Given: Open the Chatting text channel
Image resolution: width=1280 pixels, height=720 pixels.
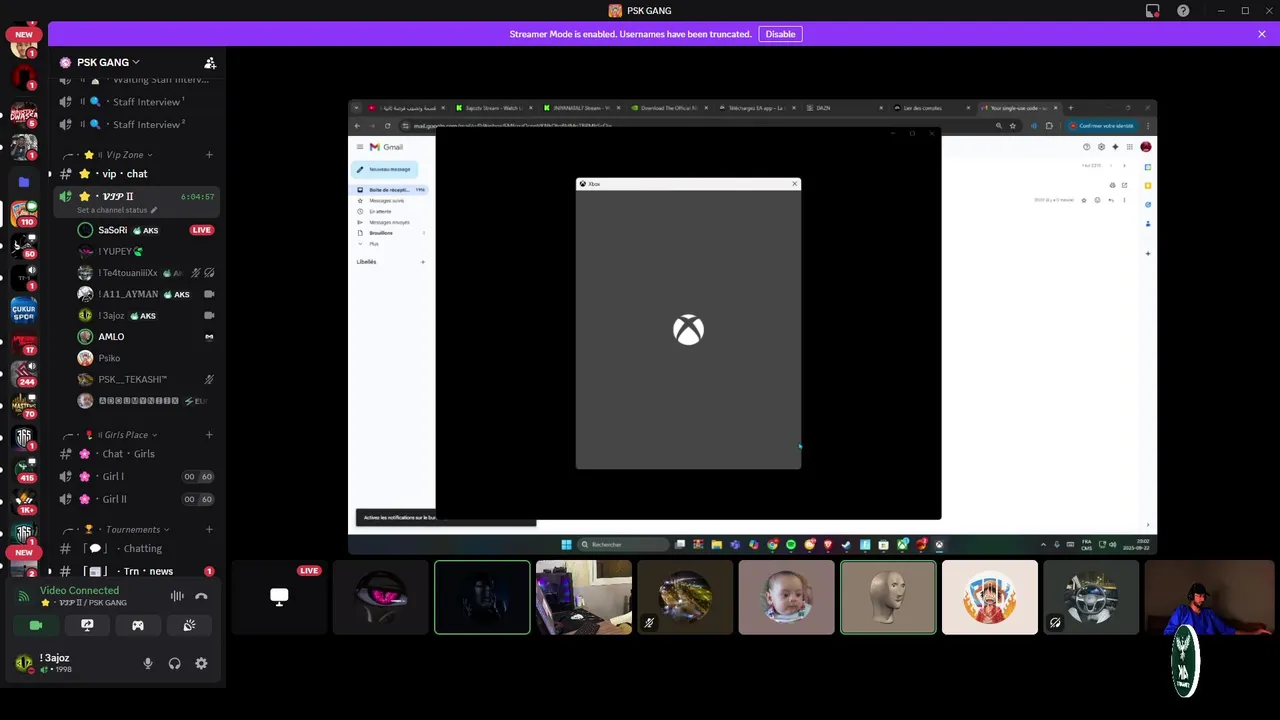Looking at the screenshot, I should point(135,549).
